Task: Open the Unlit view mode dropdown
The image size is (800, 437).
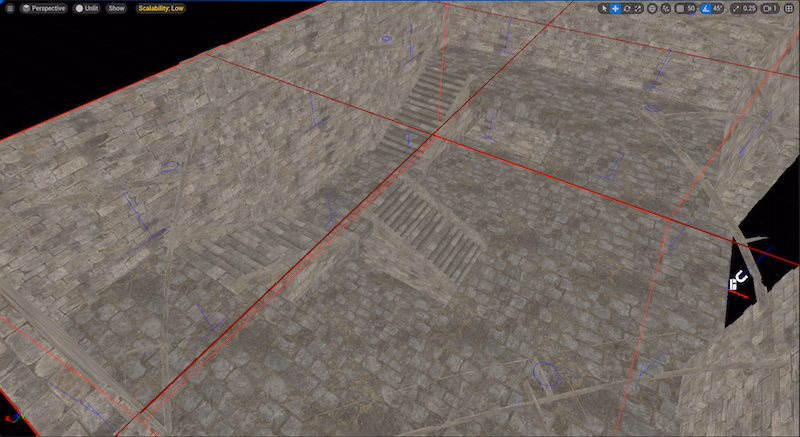Action: 87,8
